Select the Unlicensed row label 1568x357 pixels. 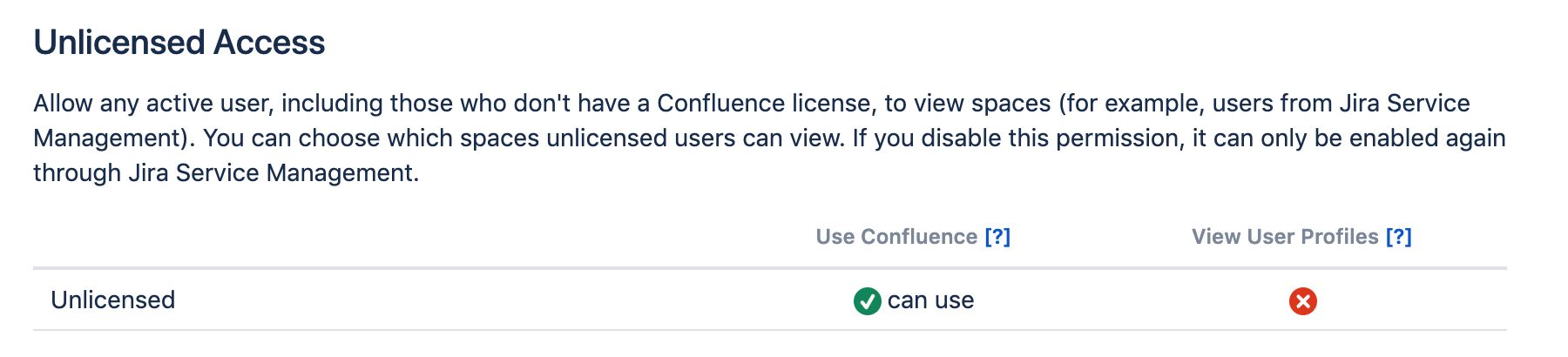pos(113,300)
